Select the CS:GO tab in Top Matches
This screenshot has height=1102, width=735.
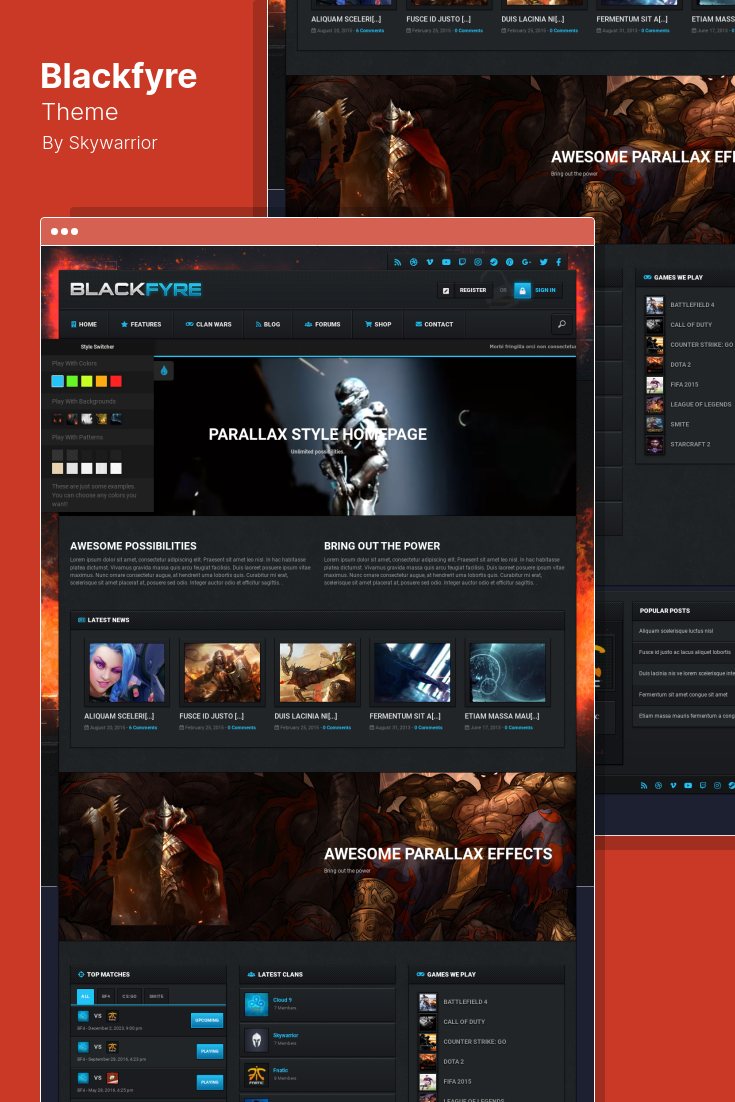point(129,996)
